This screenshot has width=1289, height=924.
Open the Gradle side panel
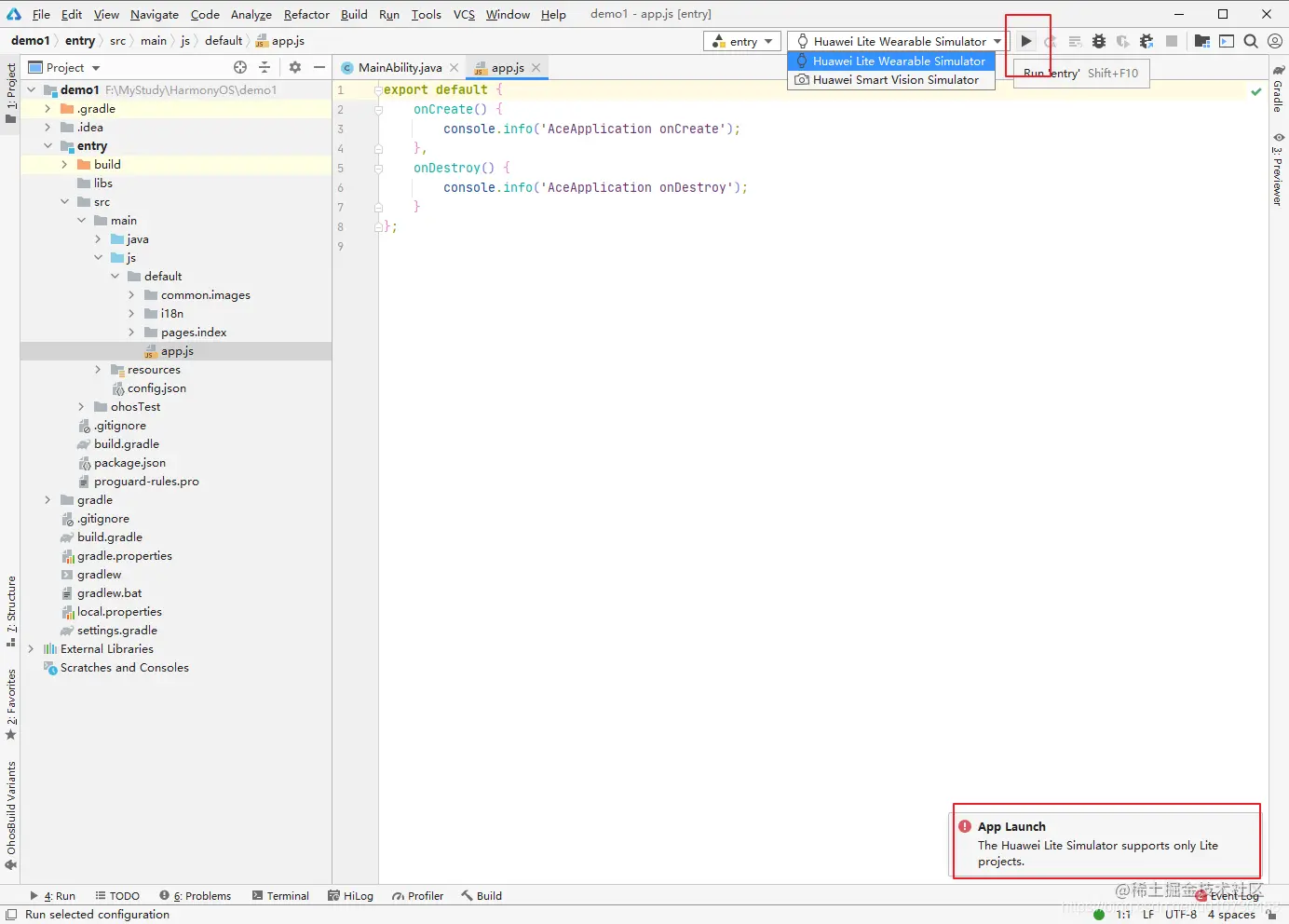tap(1278, 90)
